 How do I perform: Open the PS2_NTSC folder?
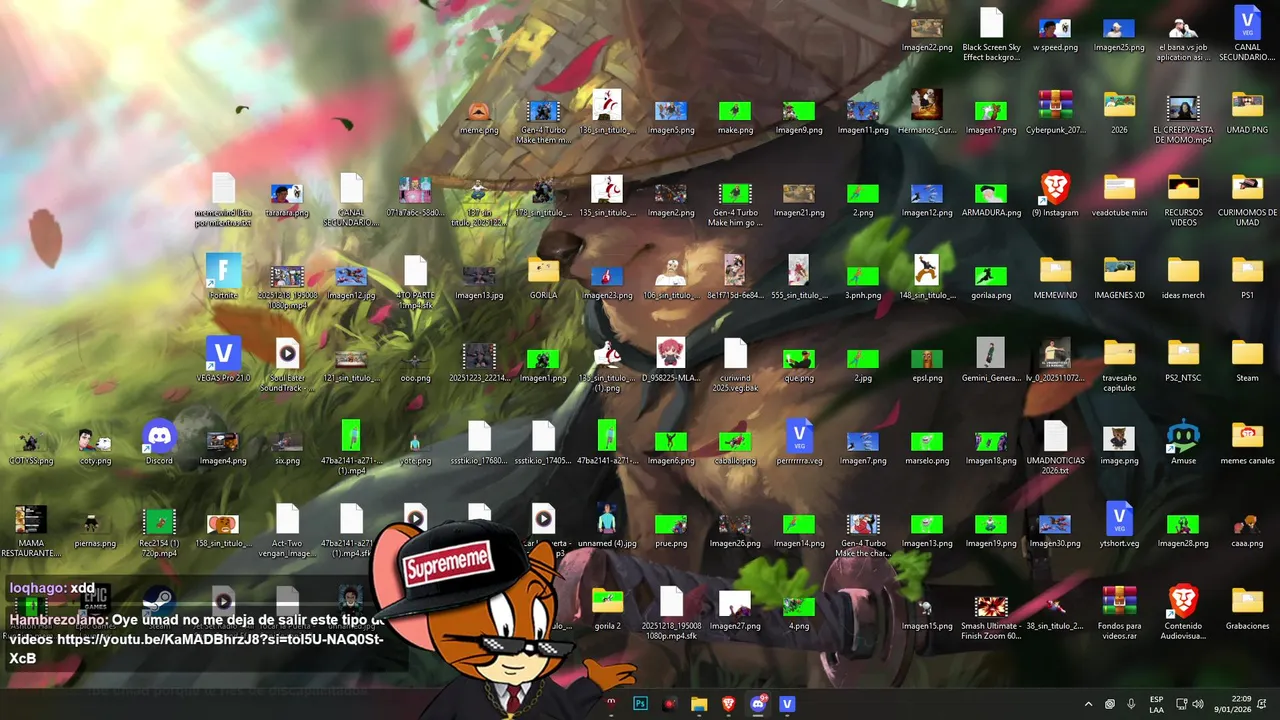(1183, 360)
